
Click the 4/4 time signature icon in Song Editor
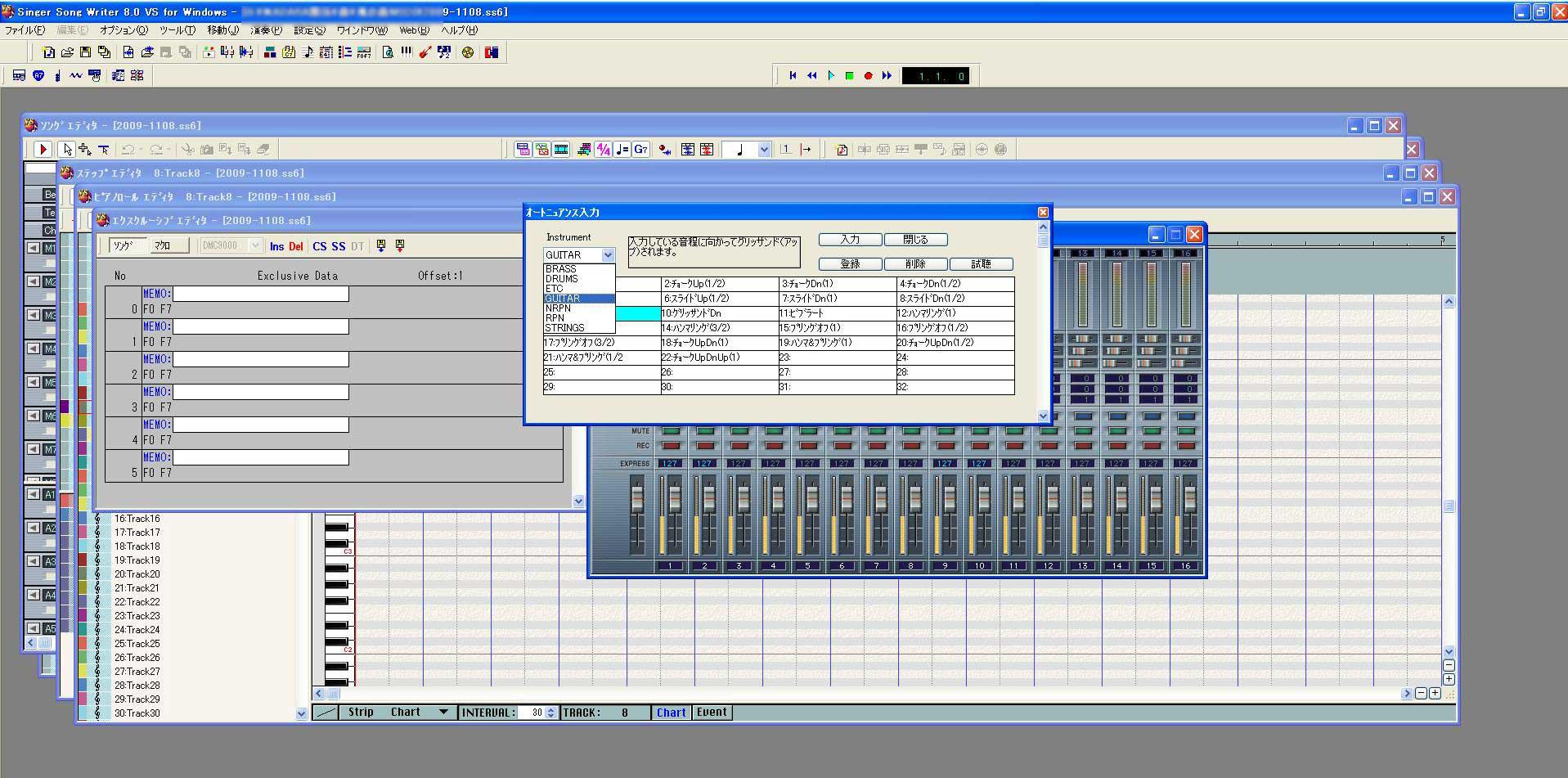604,149
